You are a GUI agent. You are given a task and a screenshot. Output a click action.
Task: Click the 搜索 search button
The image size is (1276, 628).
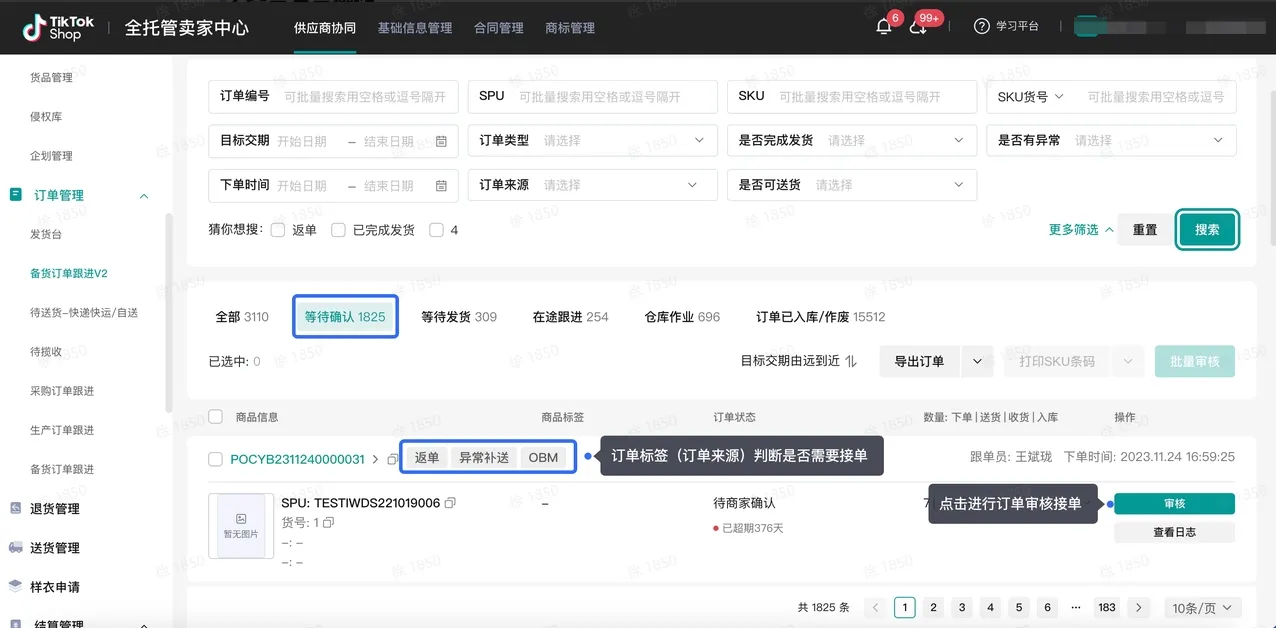(x=1207, y=230)
